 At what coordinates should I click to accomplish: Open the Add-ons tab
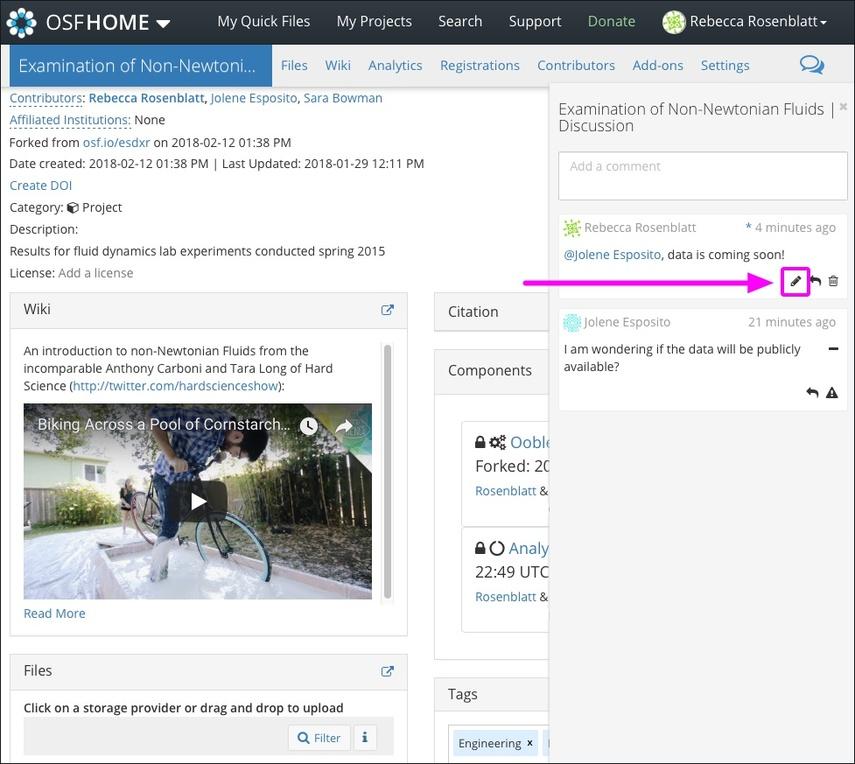(x=658, y=65)
